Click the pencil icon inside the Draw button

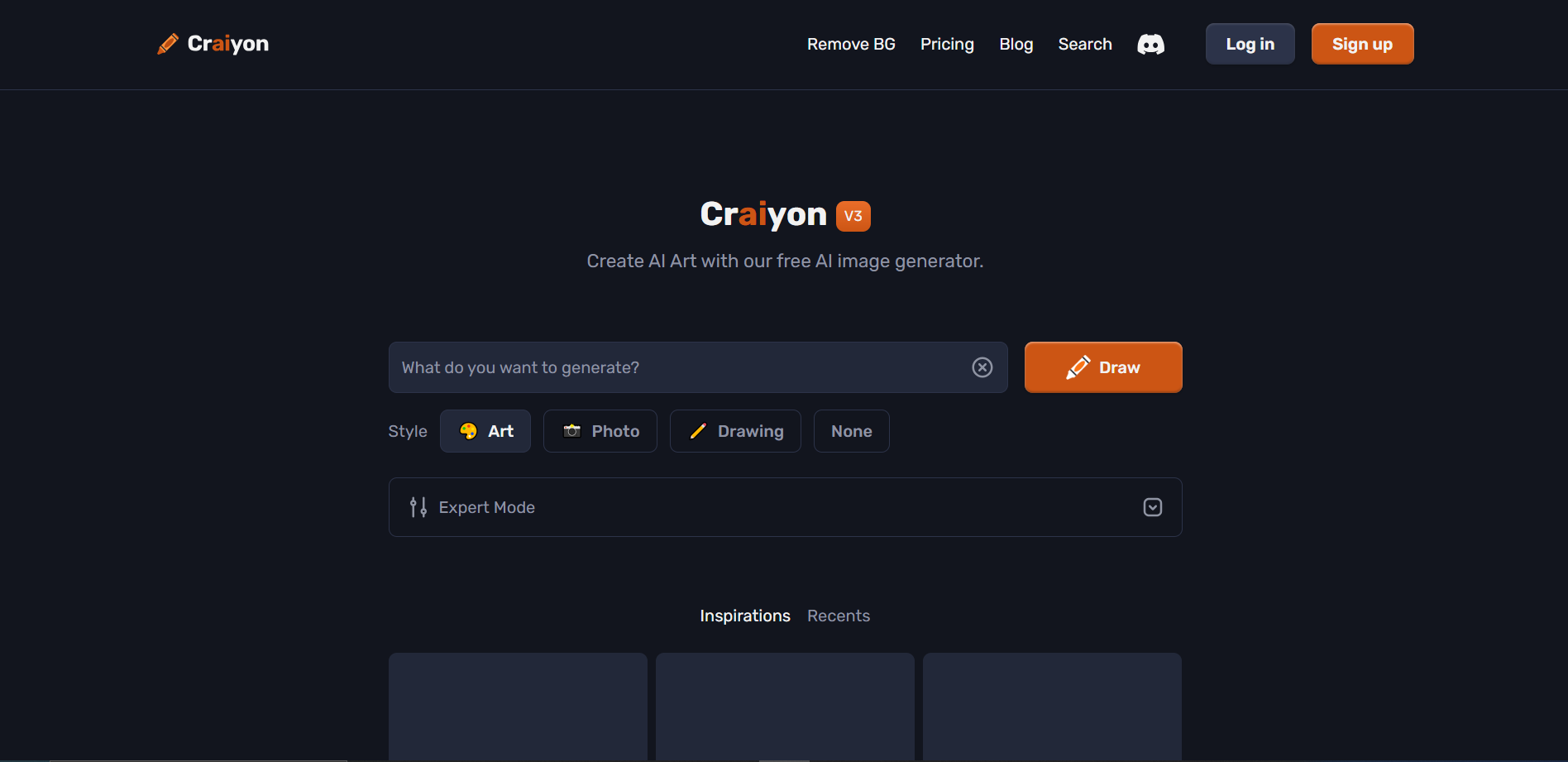(x=1078, y=367)
